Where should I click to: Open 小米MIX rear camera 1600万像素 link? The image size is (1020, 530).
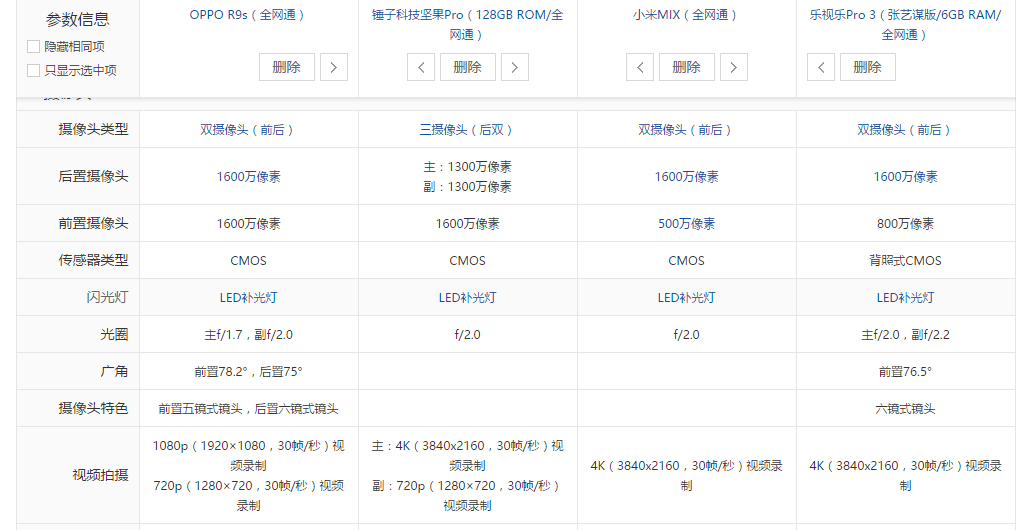[x=686, y=177]
